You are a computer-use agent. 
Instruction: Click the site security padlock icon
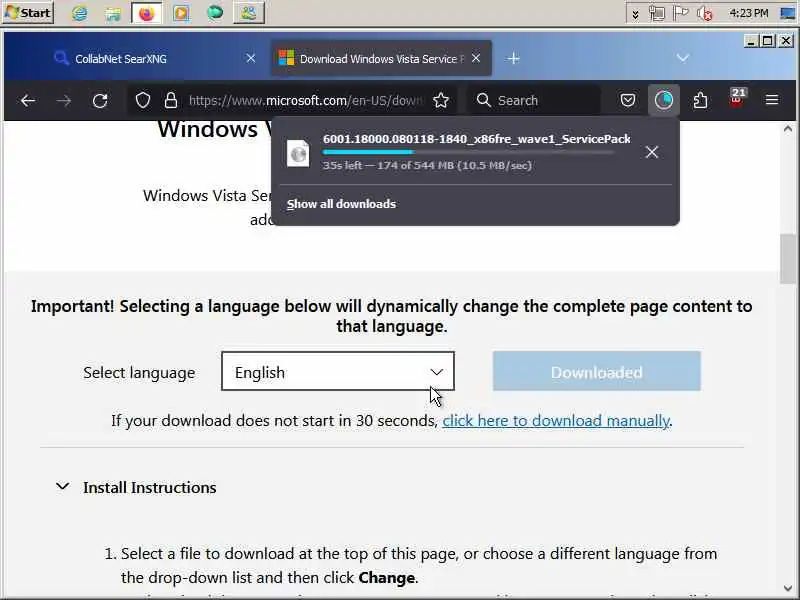pos(171,101)
